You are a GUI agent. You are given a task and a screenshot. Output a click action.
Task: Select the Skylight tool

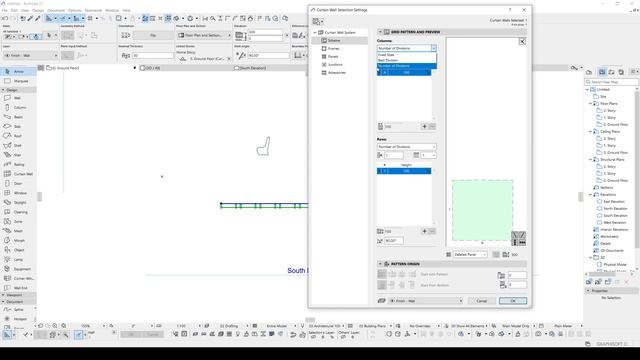click(x=18, y=202)
